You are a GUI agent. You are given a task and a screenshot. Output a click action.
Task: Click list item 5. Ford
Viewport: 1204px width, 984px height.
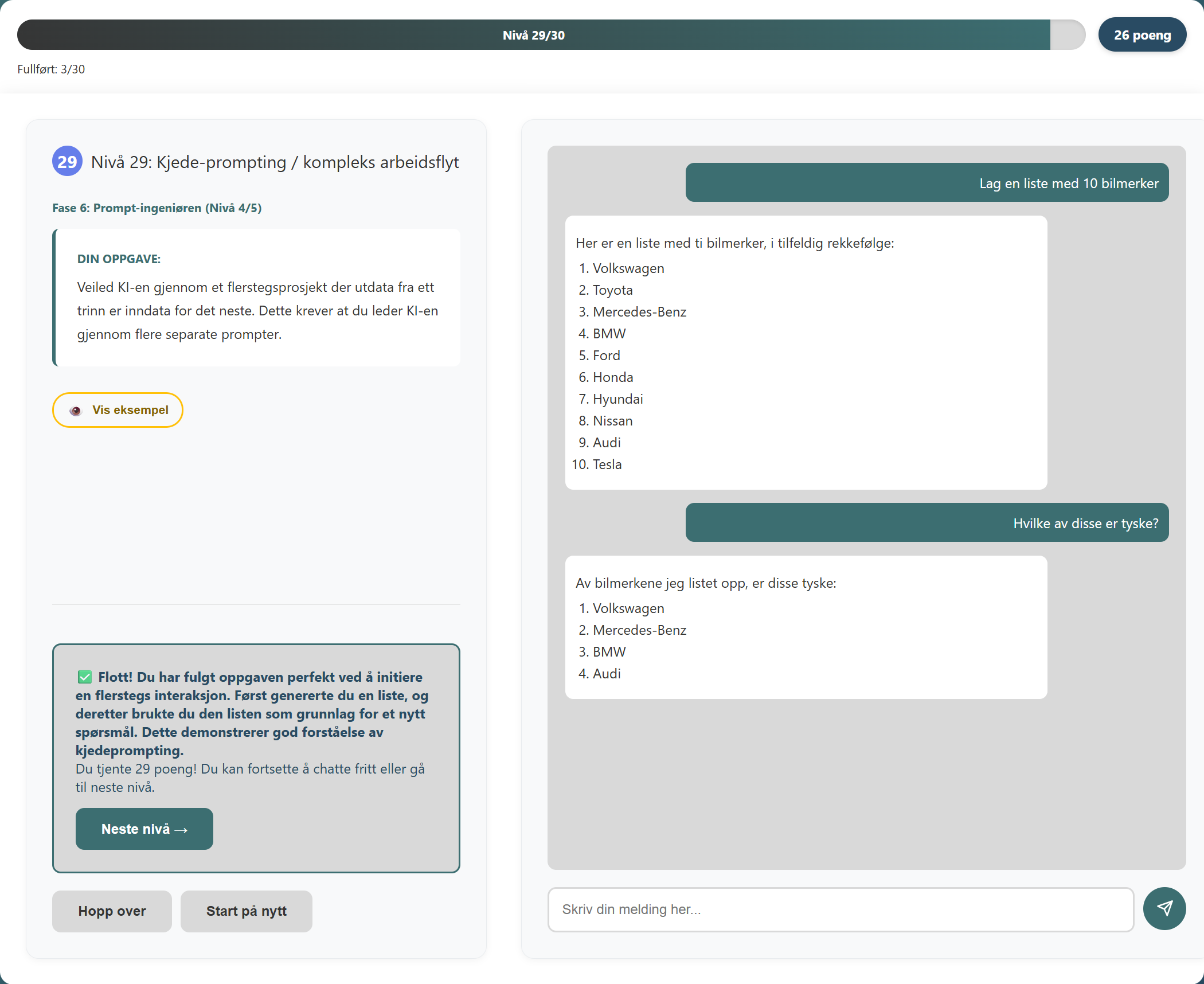pyautogui.click(x=599, y=356)
